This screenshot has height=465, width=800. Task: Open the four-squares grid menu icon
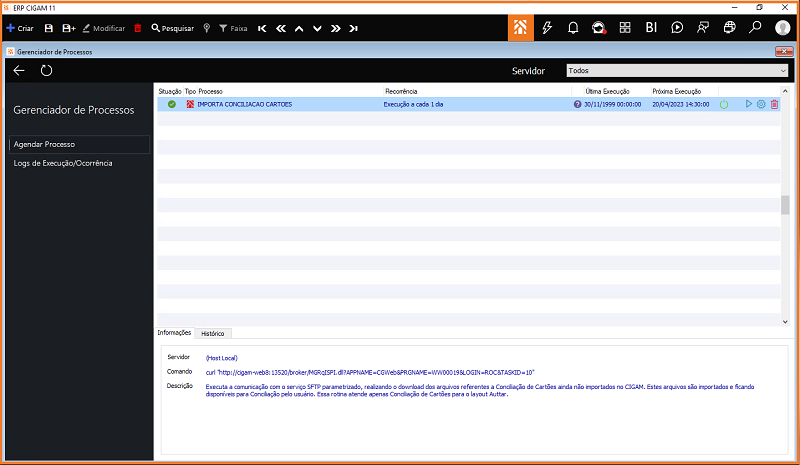point(625,28)
